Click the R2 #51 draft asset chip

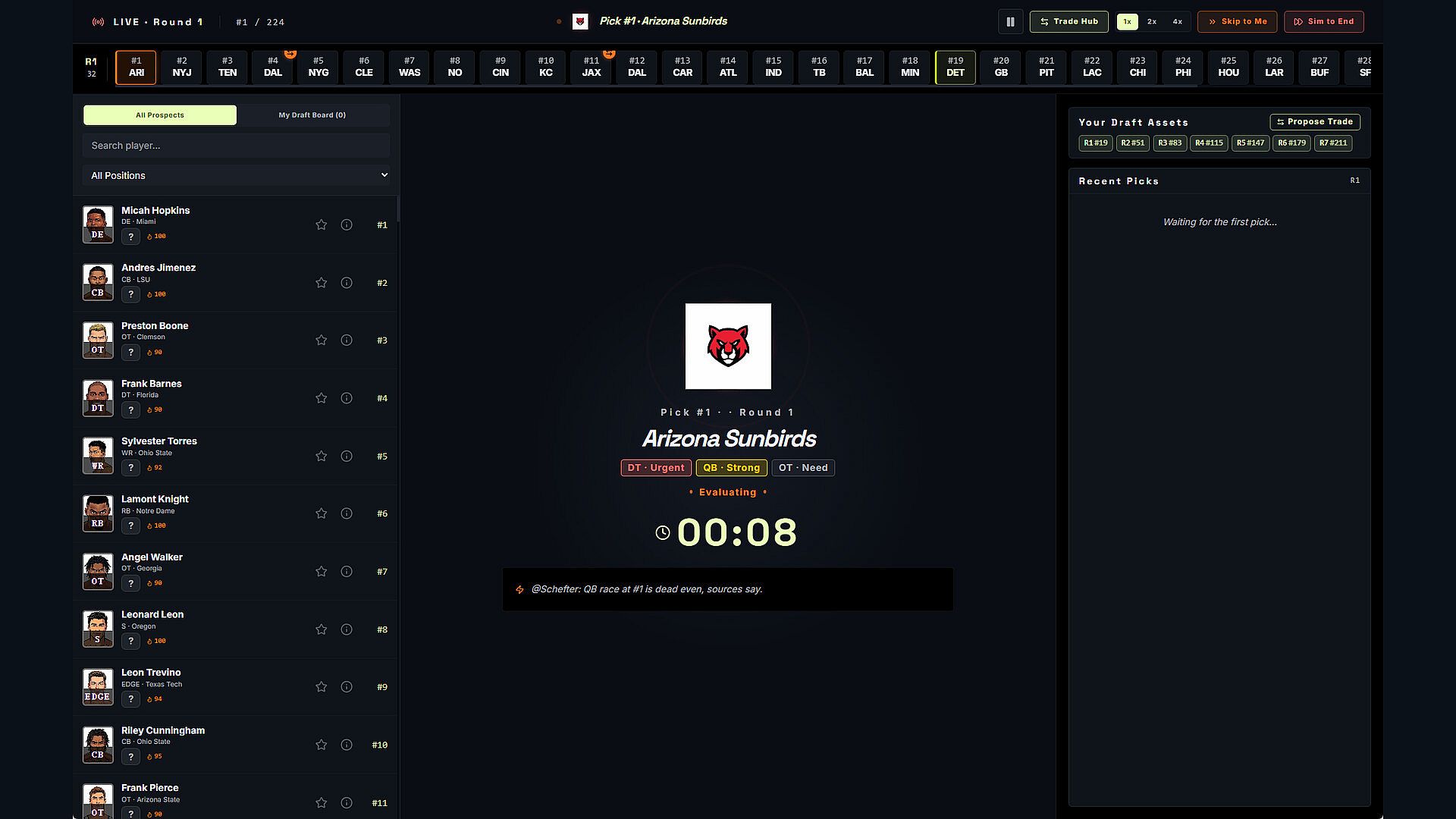(x=1133, y=143)
